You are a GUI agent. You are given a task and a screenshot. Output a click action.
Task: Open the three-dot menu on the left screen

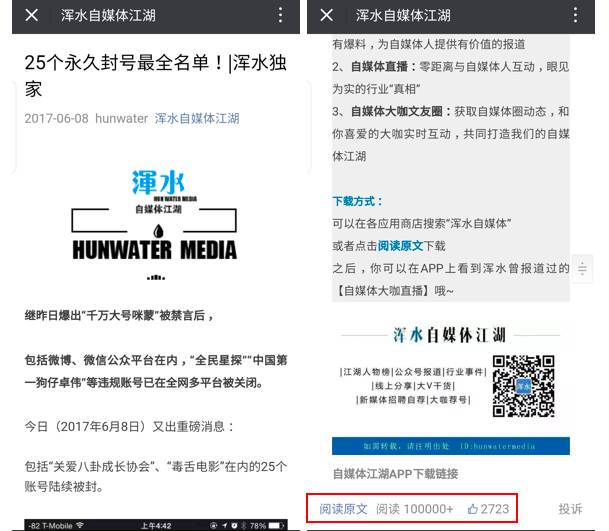point(280,15)
